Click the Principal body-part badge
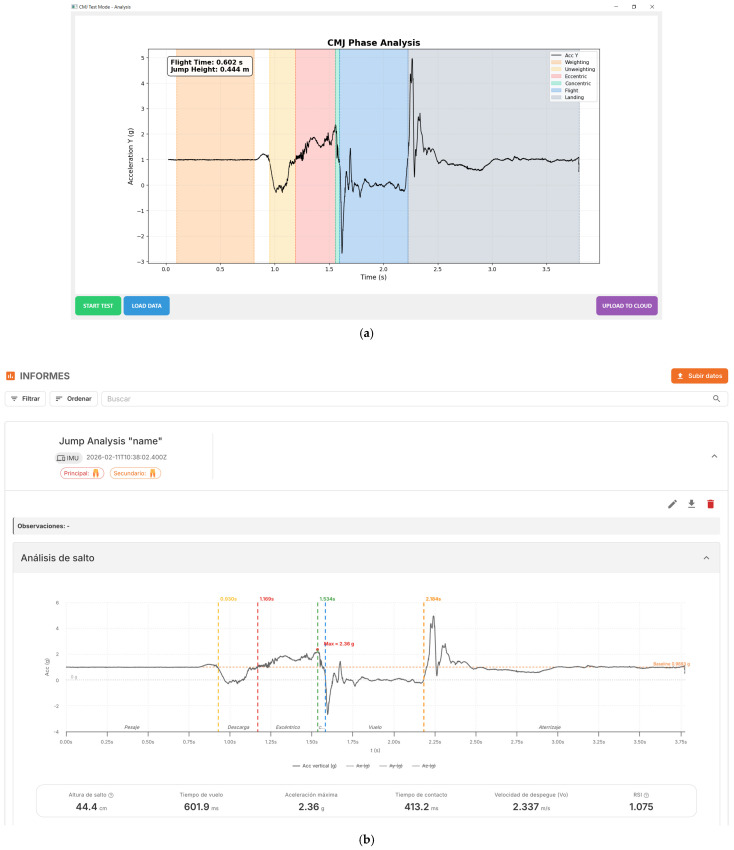 82,473
